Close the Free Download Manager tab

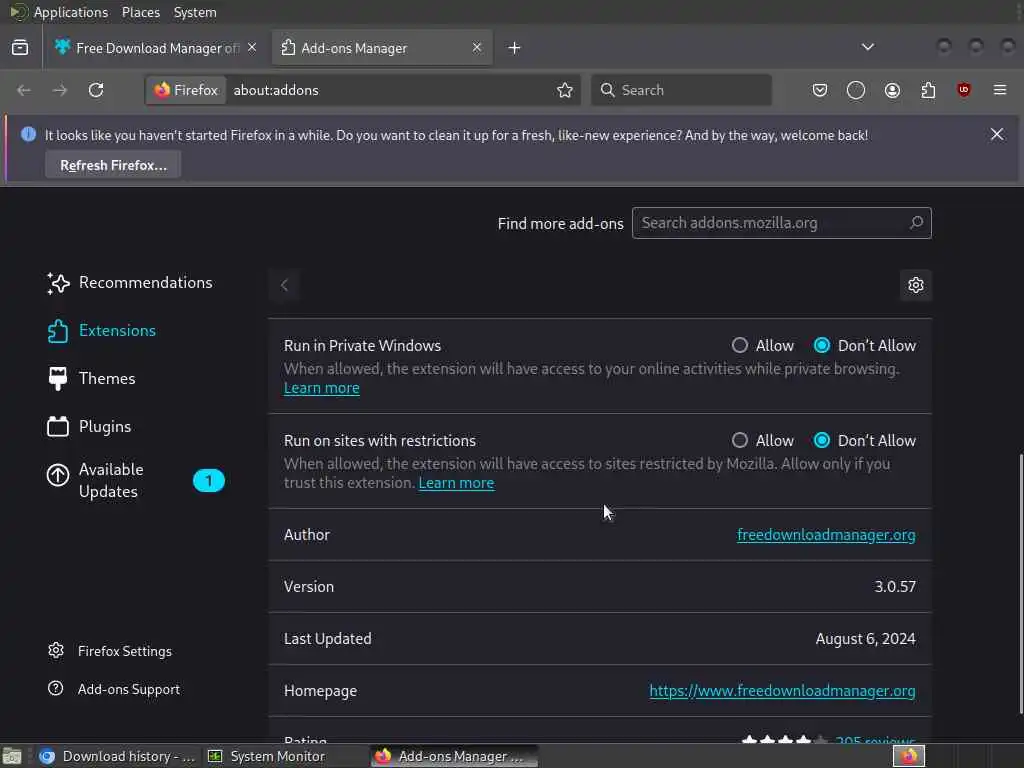click(252, 48)
